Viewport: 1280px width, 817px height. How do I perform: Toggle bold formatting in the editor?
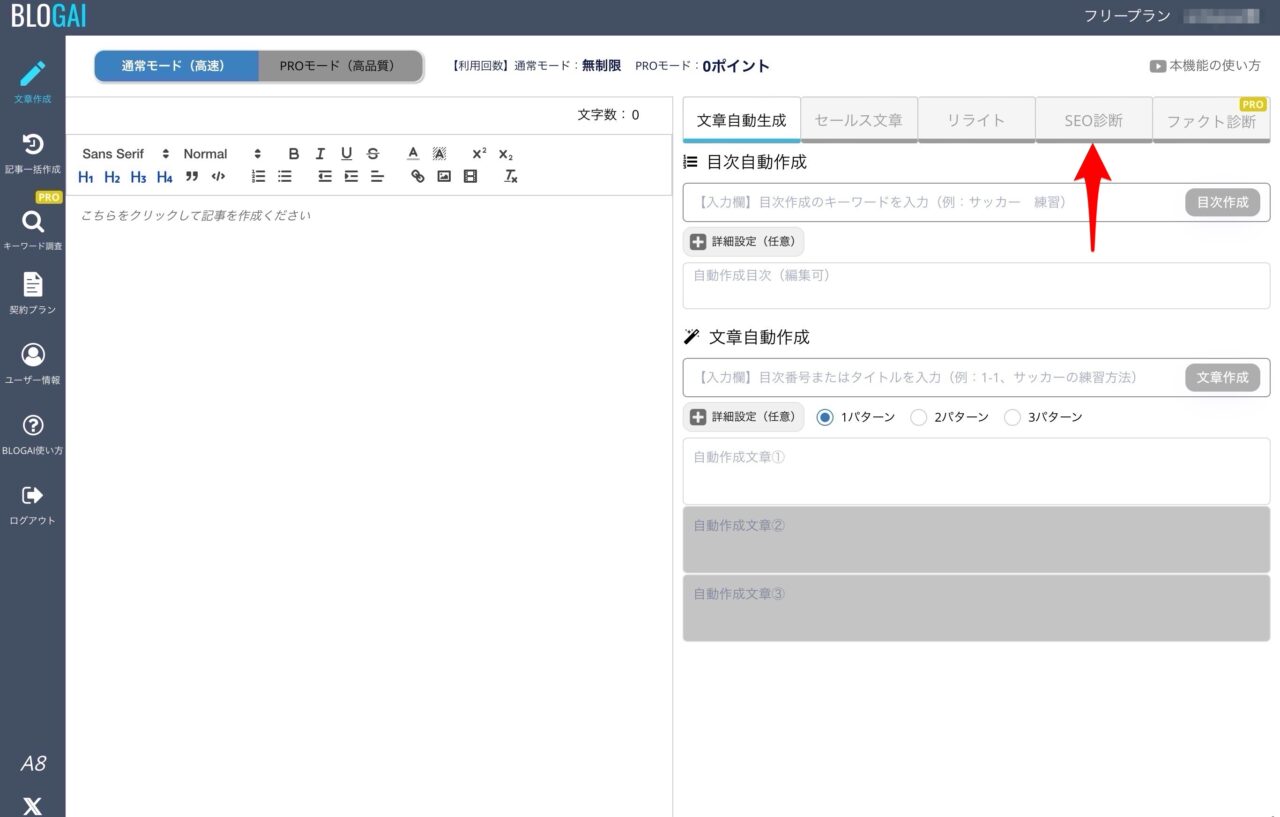(293, 153)
